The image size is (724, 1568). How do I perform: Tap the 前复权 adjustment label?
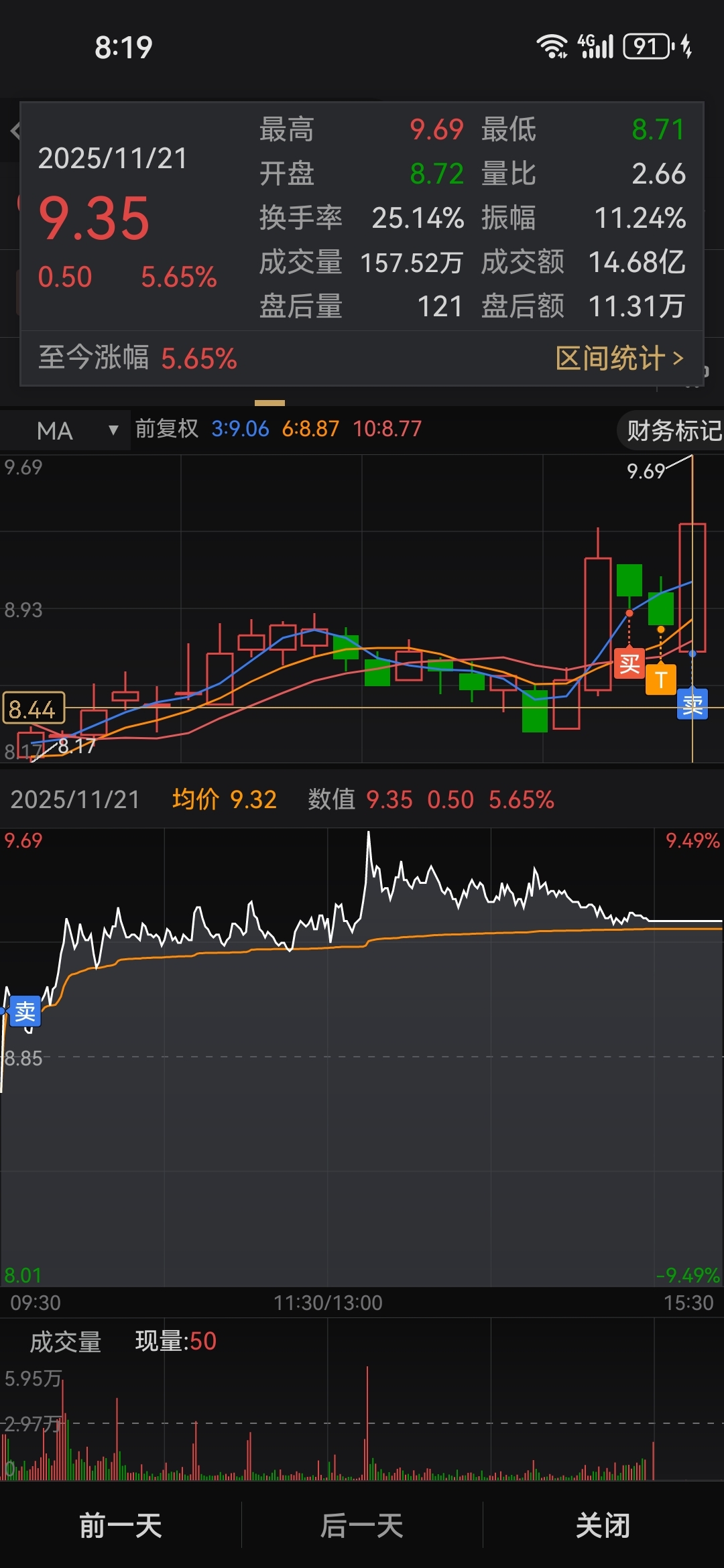tap(167, 428)
